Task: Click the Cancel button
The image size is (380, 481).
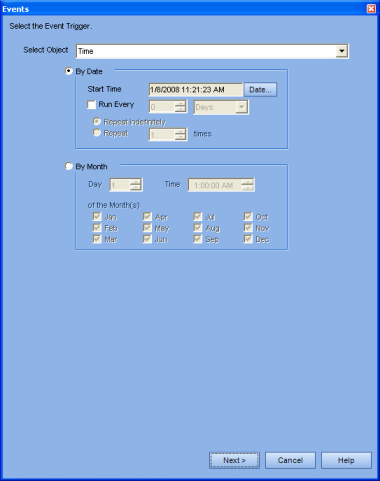Action: tap(290, 460)
